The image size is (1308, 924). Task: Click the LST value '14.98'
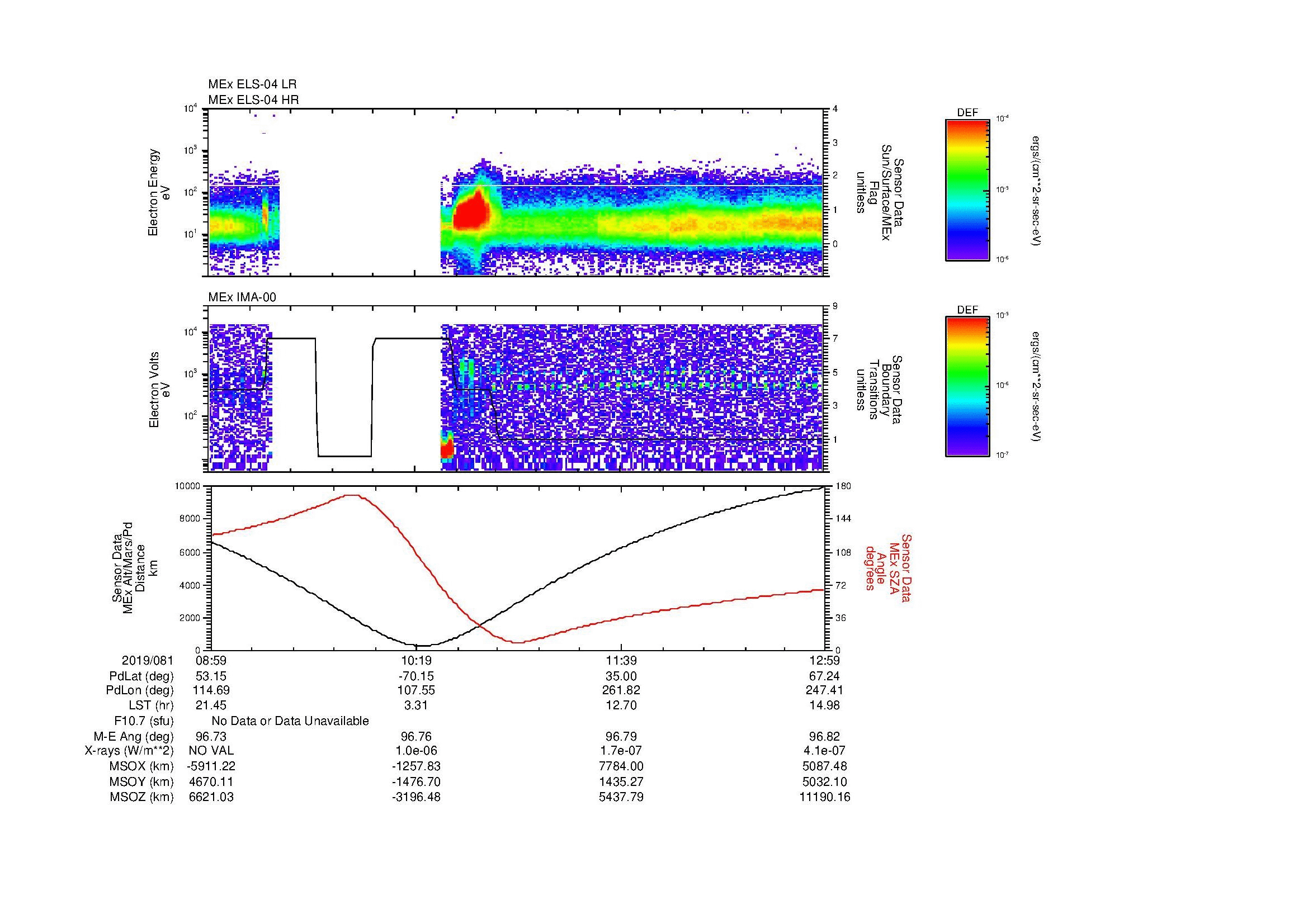tap(824, 706)
